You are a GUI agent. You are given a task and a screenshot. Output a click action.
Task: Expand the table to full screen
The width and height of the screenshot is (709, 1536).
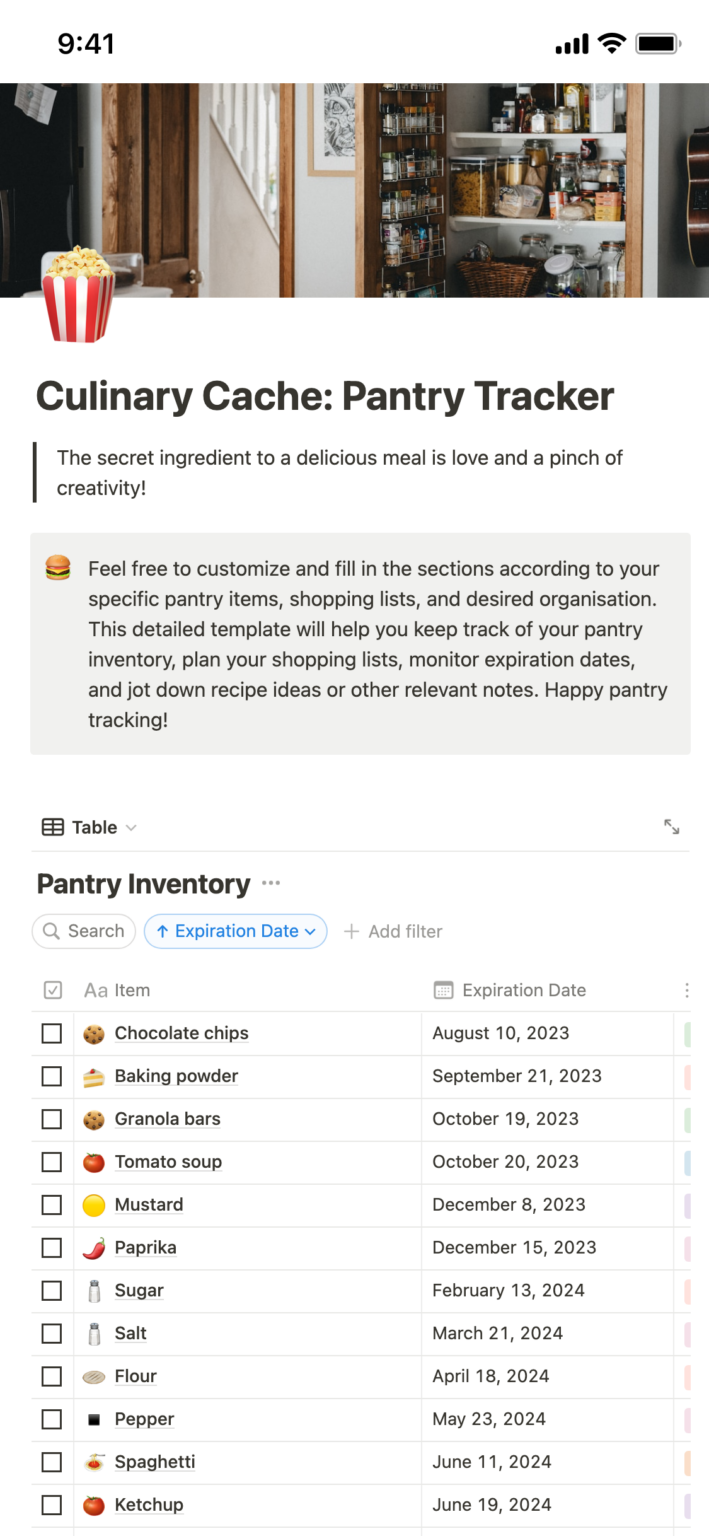click(x=672, y=826)
